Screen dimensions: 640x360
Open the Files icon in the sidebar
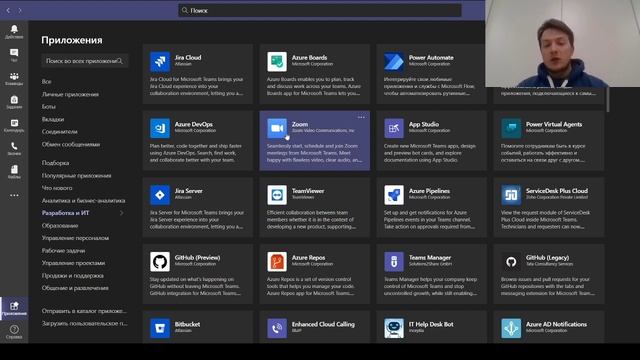[14, 169]
